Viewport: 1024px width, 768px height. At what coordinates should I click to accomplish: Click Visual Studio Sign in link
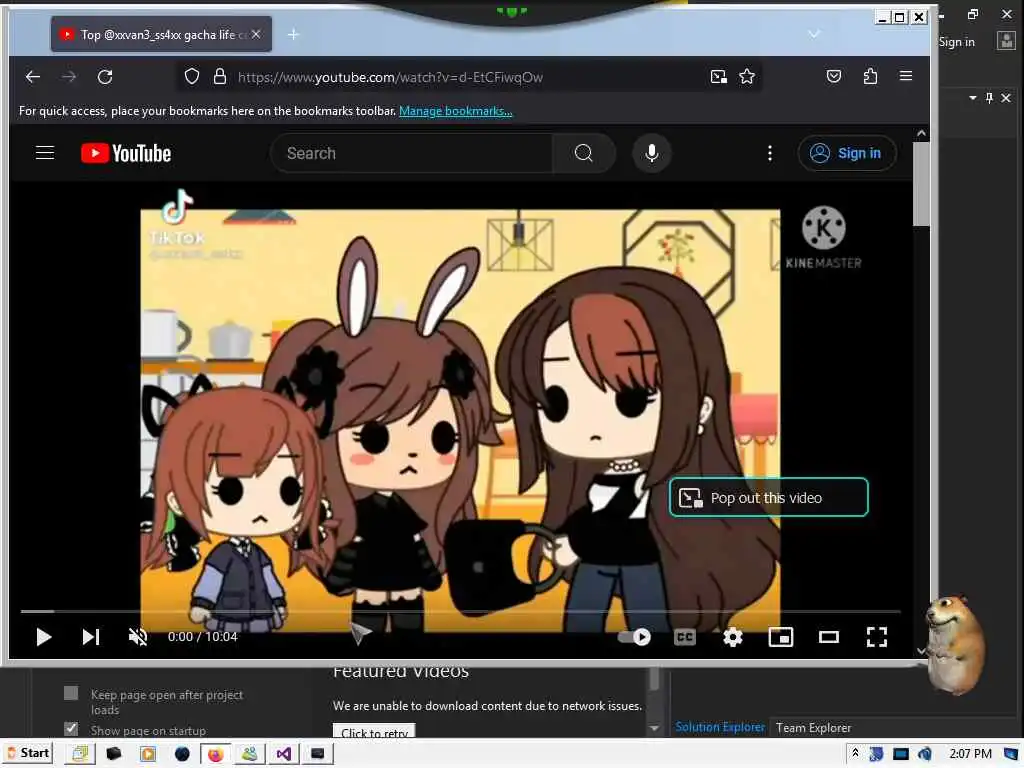(x=956, y=42)
